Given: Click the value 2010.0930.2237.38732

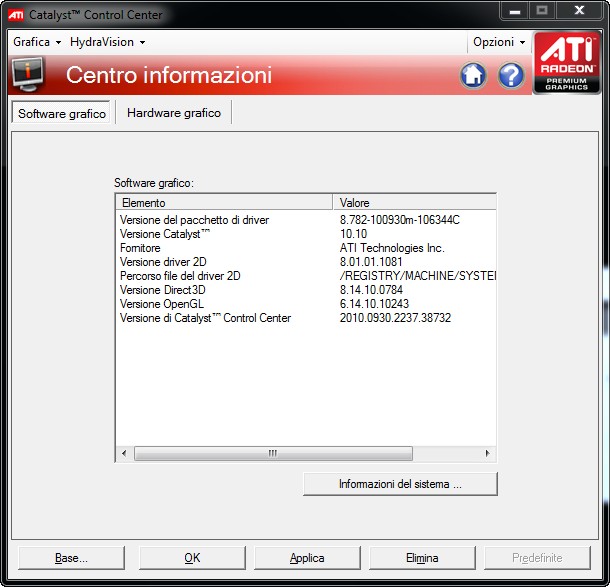Looking at the screenshot, I should pos(395,318).
